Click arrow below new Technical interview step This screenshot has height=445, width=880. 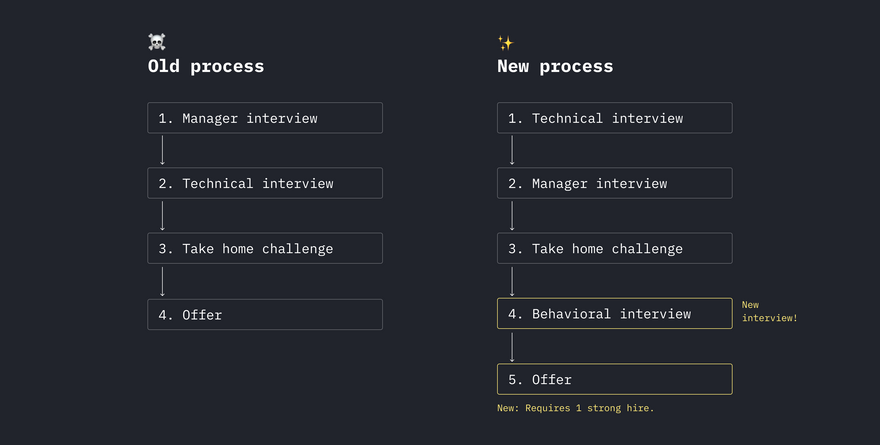point(512,150)
